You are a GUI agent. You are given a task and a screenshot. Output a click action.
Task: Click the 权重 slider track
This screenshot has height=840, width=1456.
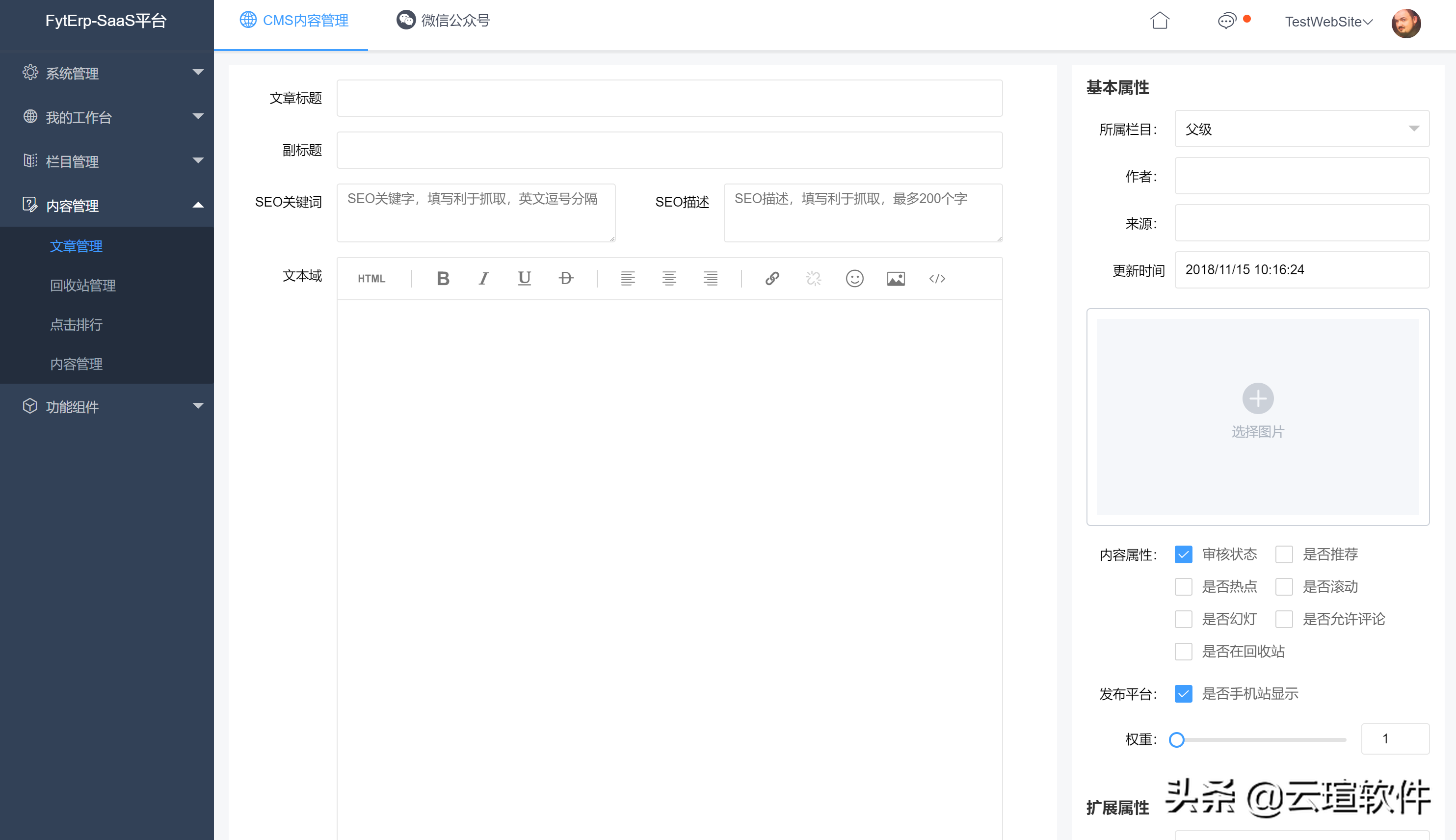[x=1261, y=739]
